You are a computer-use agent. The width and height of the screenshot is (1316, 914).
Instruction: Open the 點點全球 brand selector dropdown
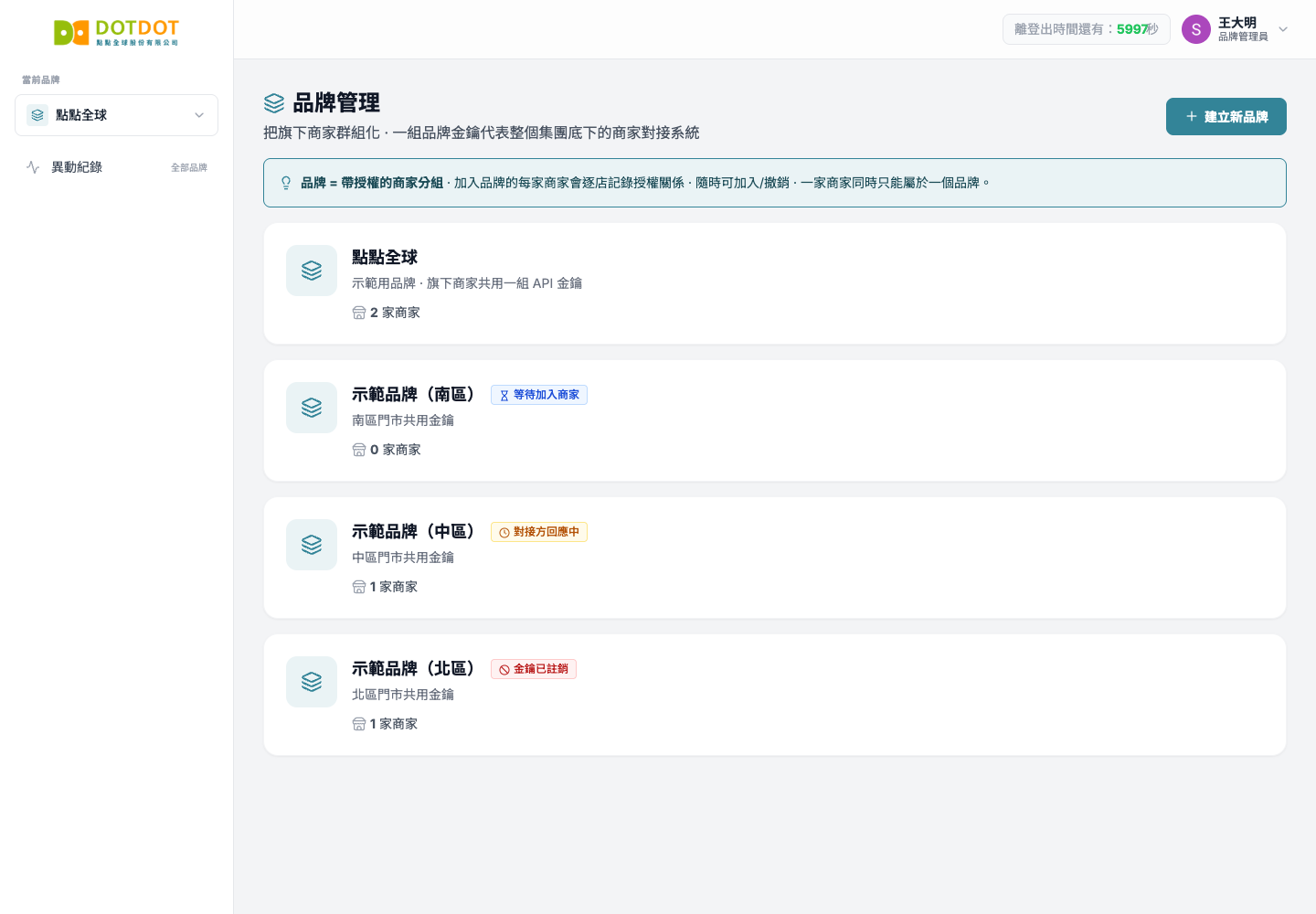point(116,115)
